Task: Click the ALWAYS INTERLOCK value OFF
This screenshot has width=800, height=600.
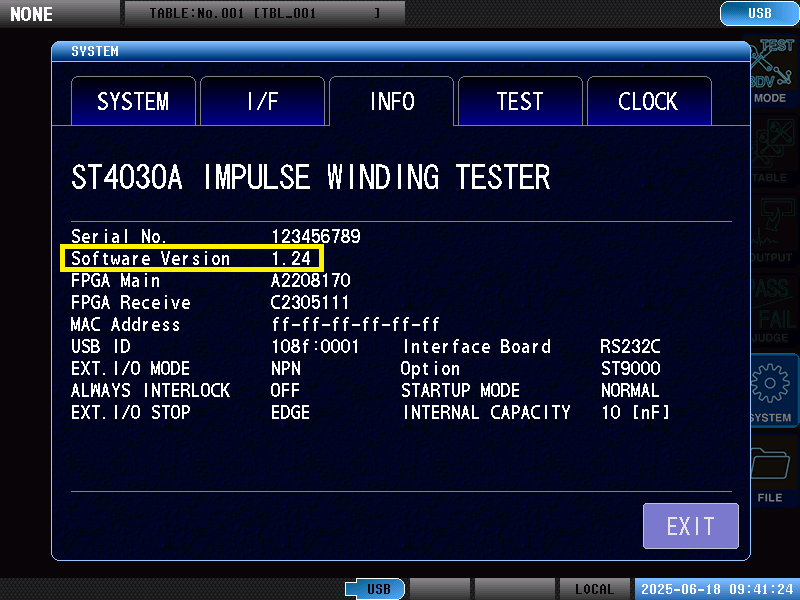Action: tap(285, 390)
